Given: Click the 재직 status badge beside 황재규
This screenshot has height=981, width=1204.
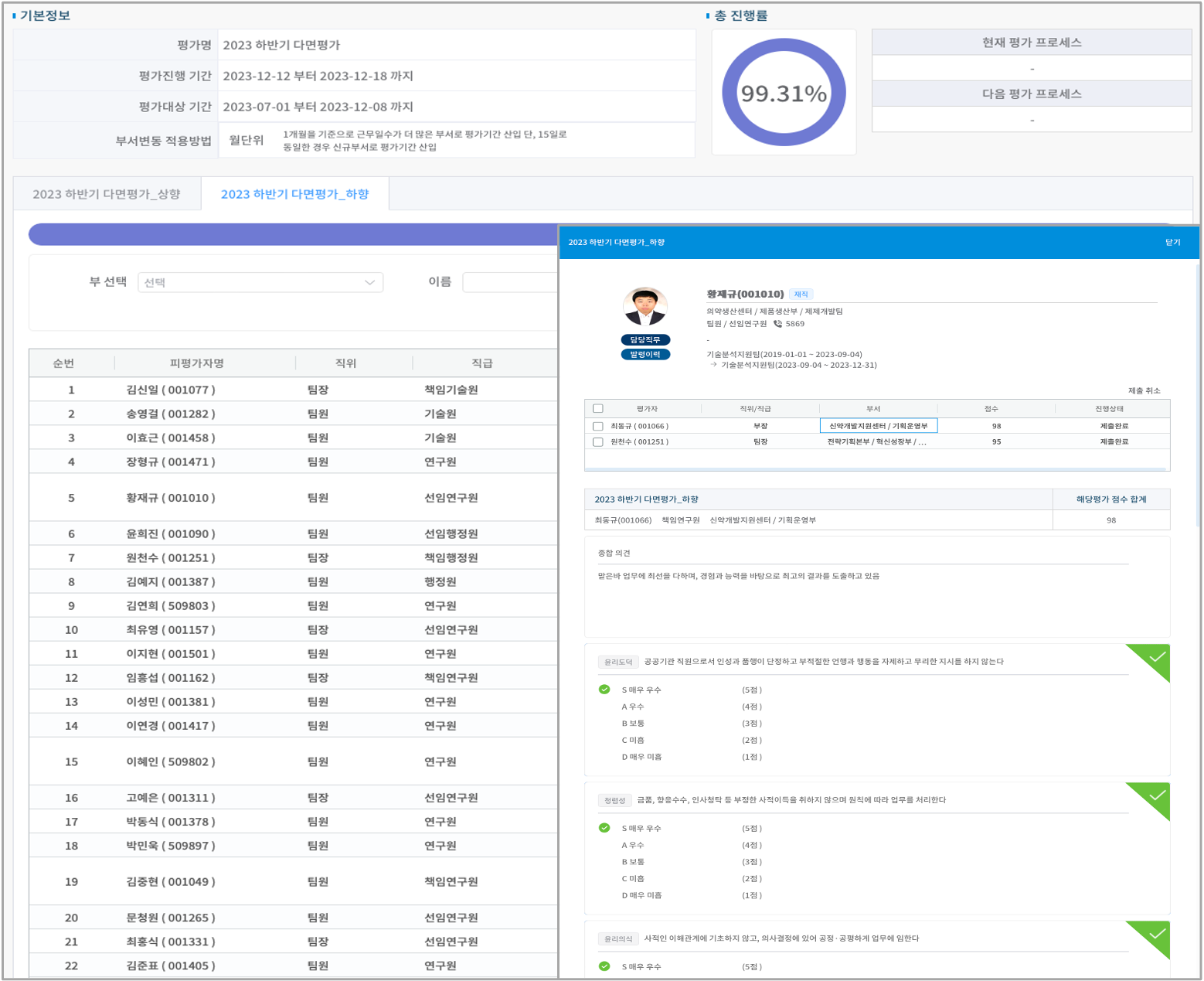Looking at the screenshot, I should (x=801, y=295).
